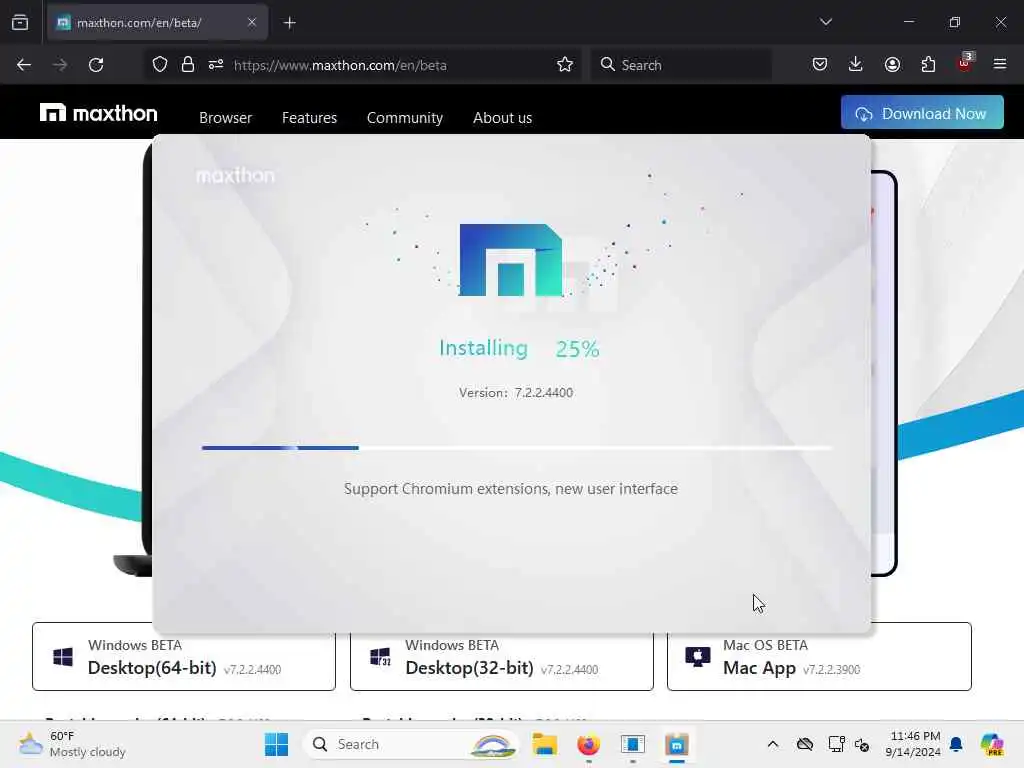Open the Windows Start menu
The width and height of the screenshot is (1024, 768).
click(x=276, y=744)
